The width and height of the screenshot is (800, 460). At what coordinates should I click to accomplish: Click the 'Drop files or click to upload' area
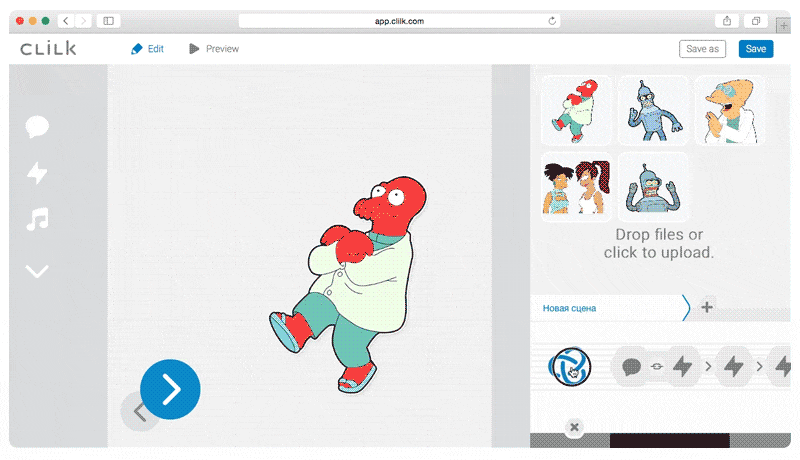pos(659,243)
